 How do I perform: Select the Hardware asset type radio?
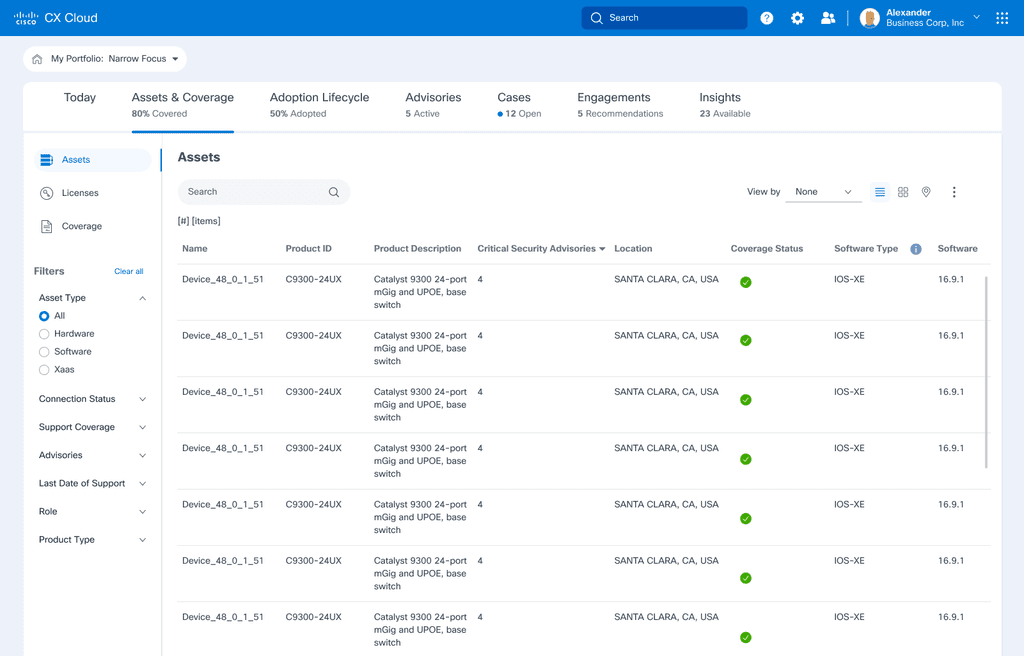click(x=44, y=334)
